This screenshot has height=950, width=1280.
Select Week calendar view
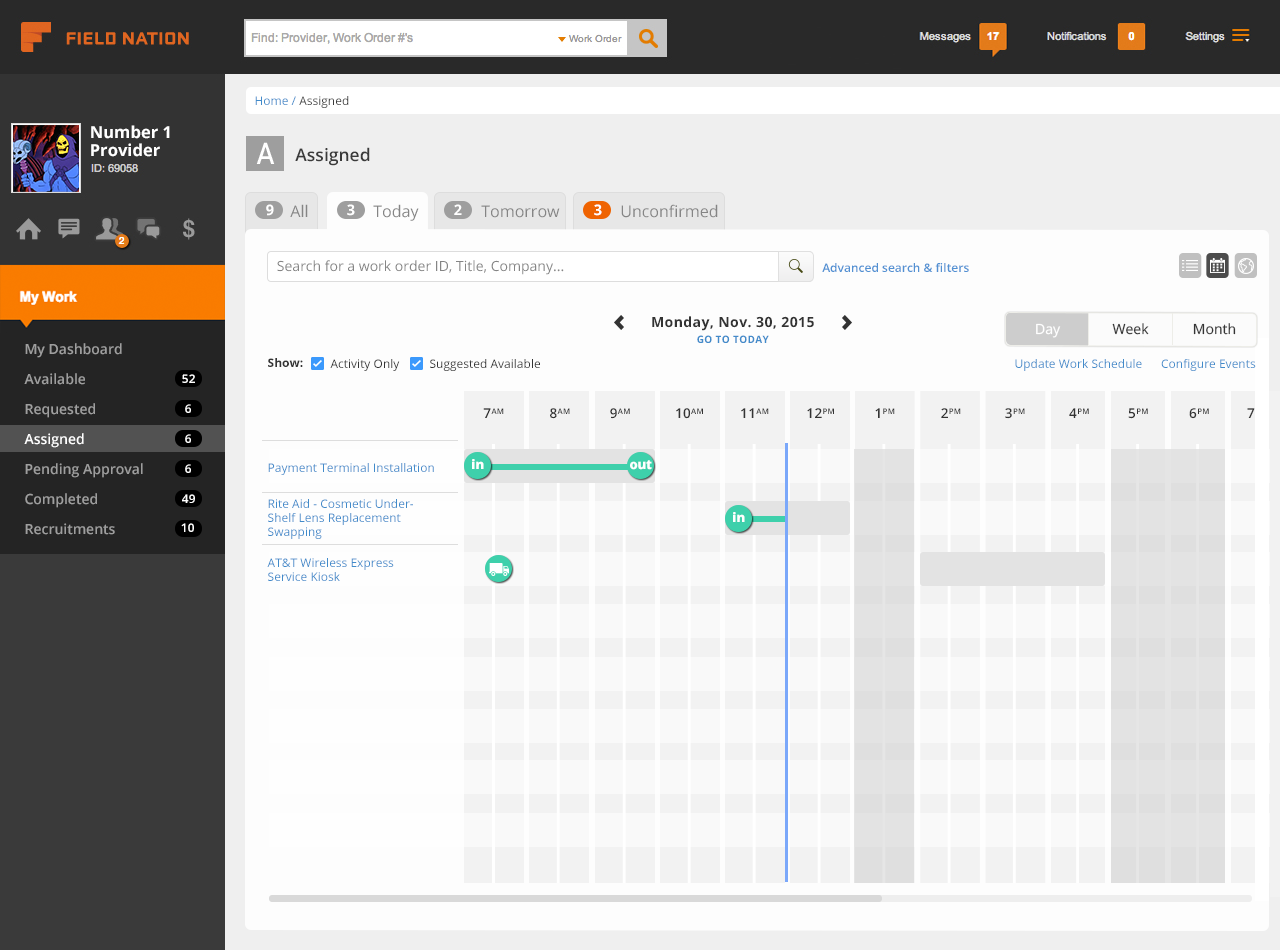tap(1130, 329)
